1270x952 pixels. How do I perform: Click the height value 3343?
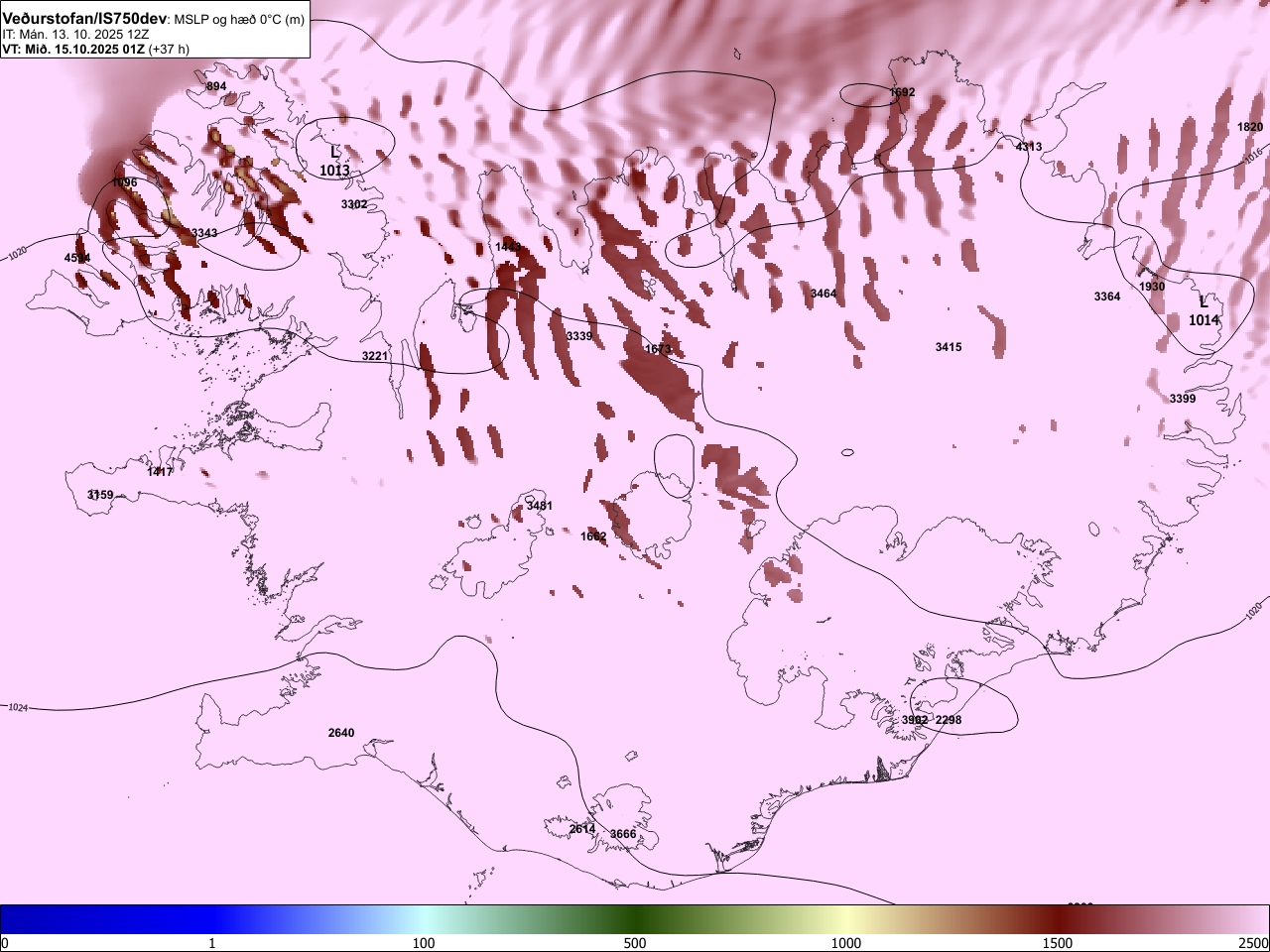[204, 233]
